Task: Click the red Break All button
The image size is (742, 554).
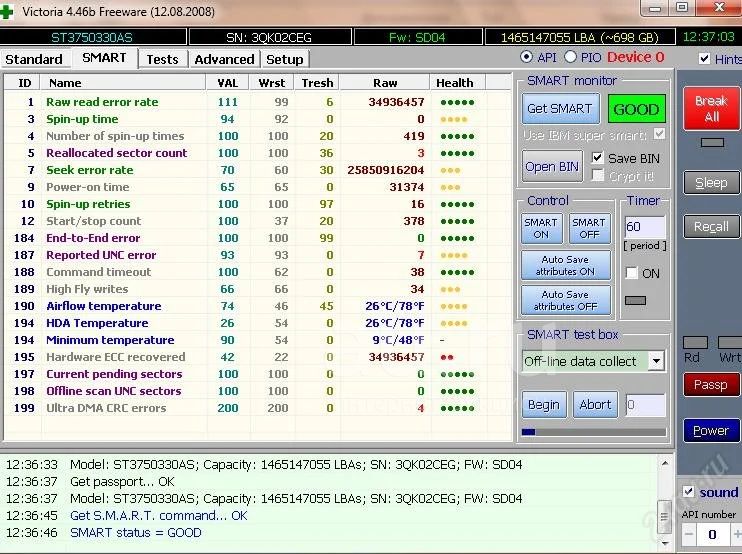Action: pyautogui.click(x=711, y=109)
